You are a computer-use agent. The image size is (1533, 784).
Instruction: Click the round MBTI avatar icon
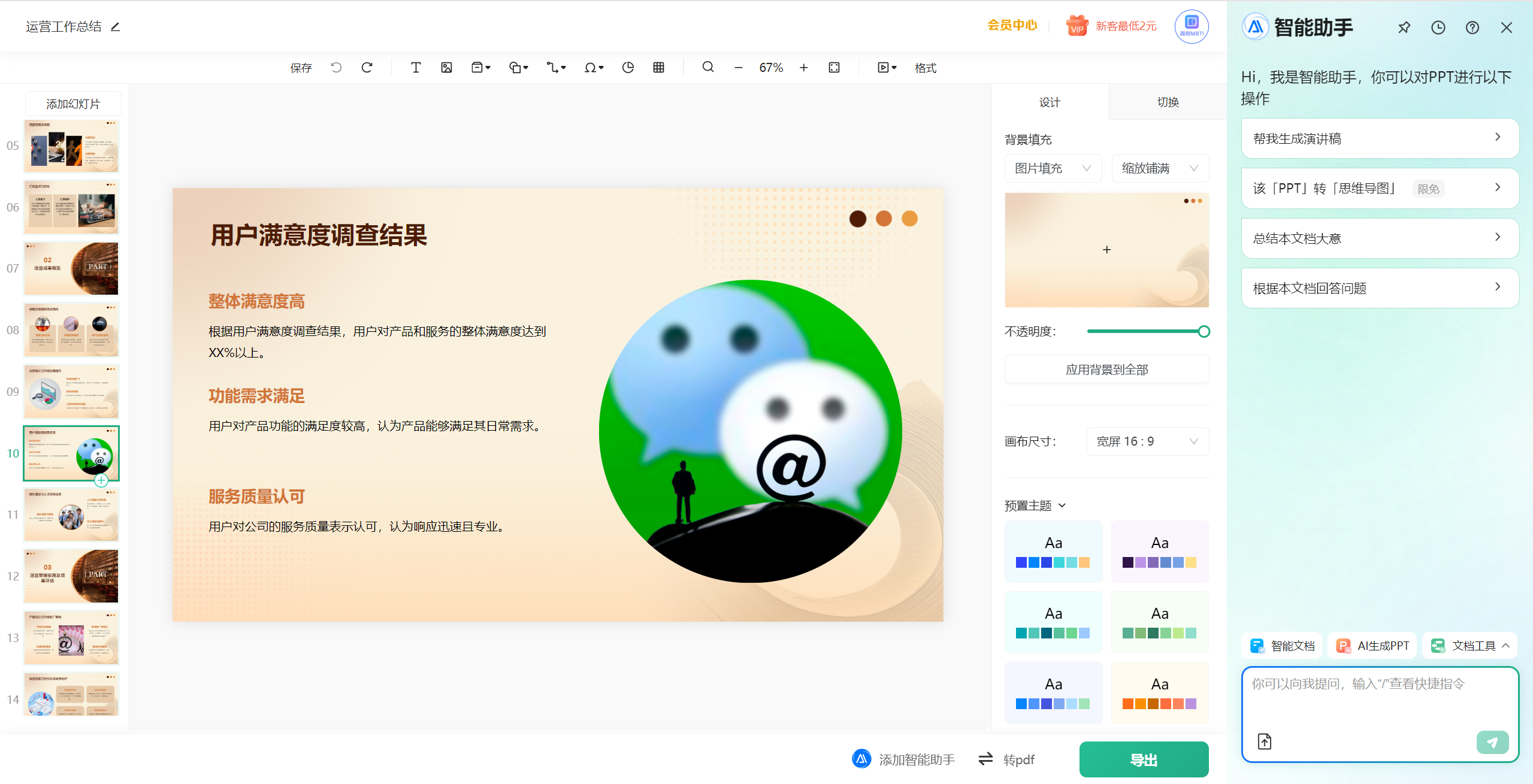pos(1192,26)
